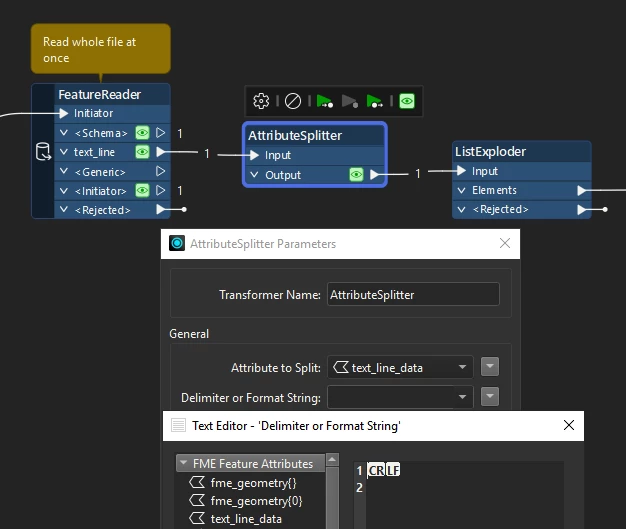The image size is (626, 529).
Task: Expand FeatureReader Generic port attributes
Action: point(63,171)
